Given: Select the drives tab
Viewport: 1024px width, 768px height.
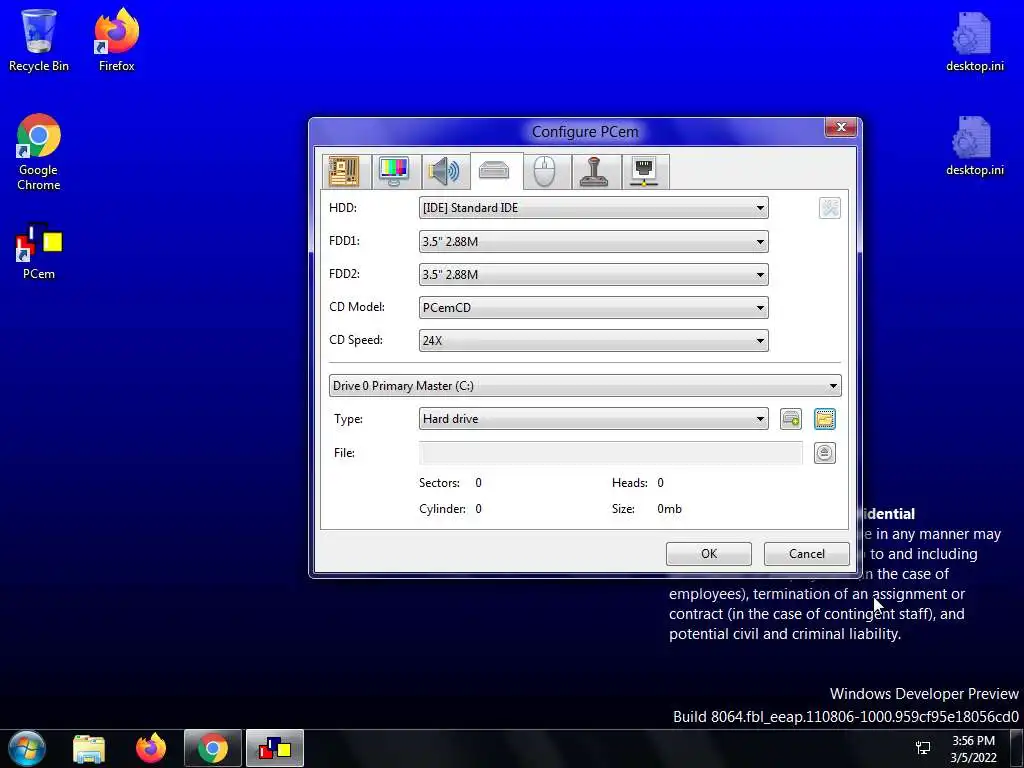Looking at the screenshot, I should [494, 171].
